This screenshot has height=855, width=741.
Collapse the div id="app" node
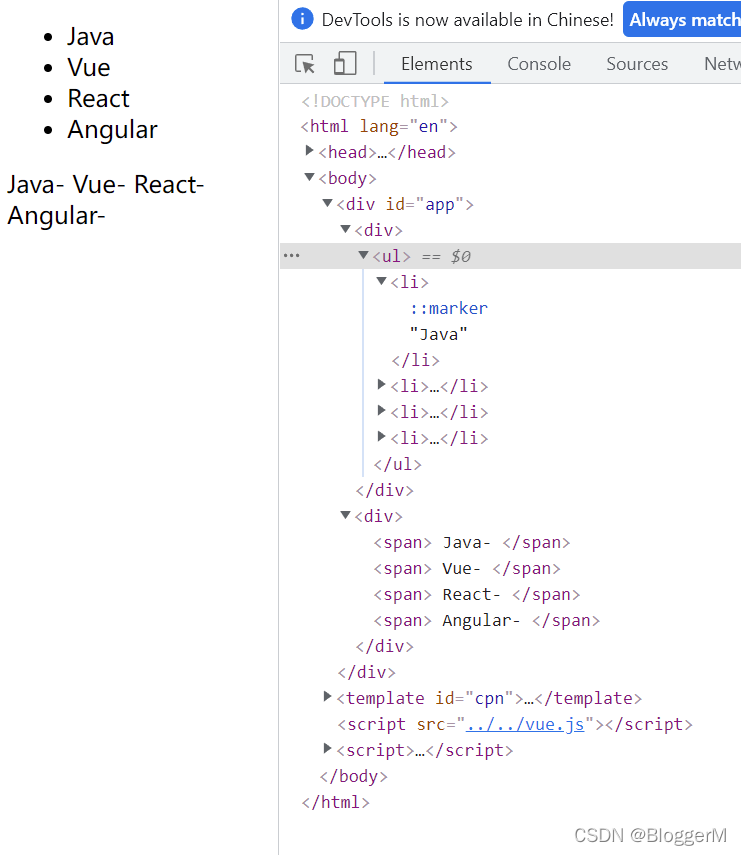point(327,203)
